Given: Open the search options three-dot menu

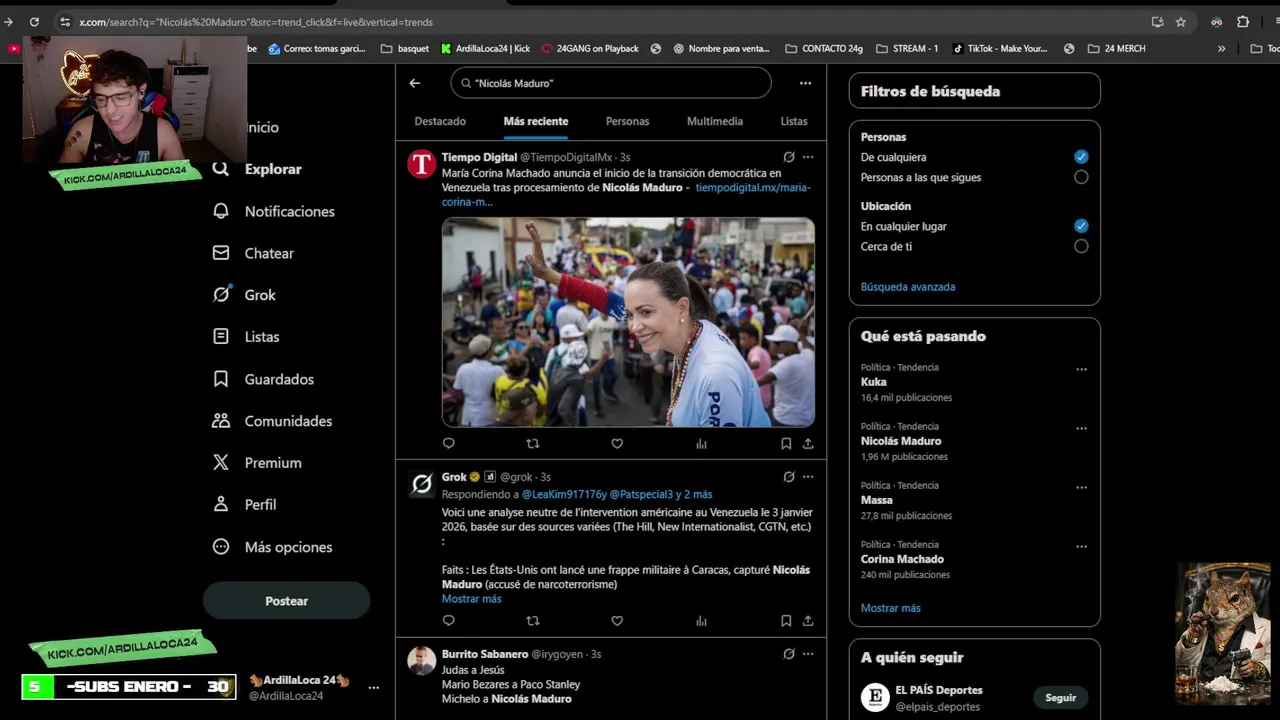Looking at the screenshot, I should tap(805, 83).
